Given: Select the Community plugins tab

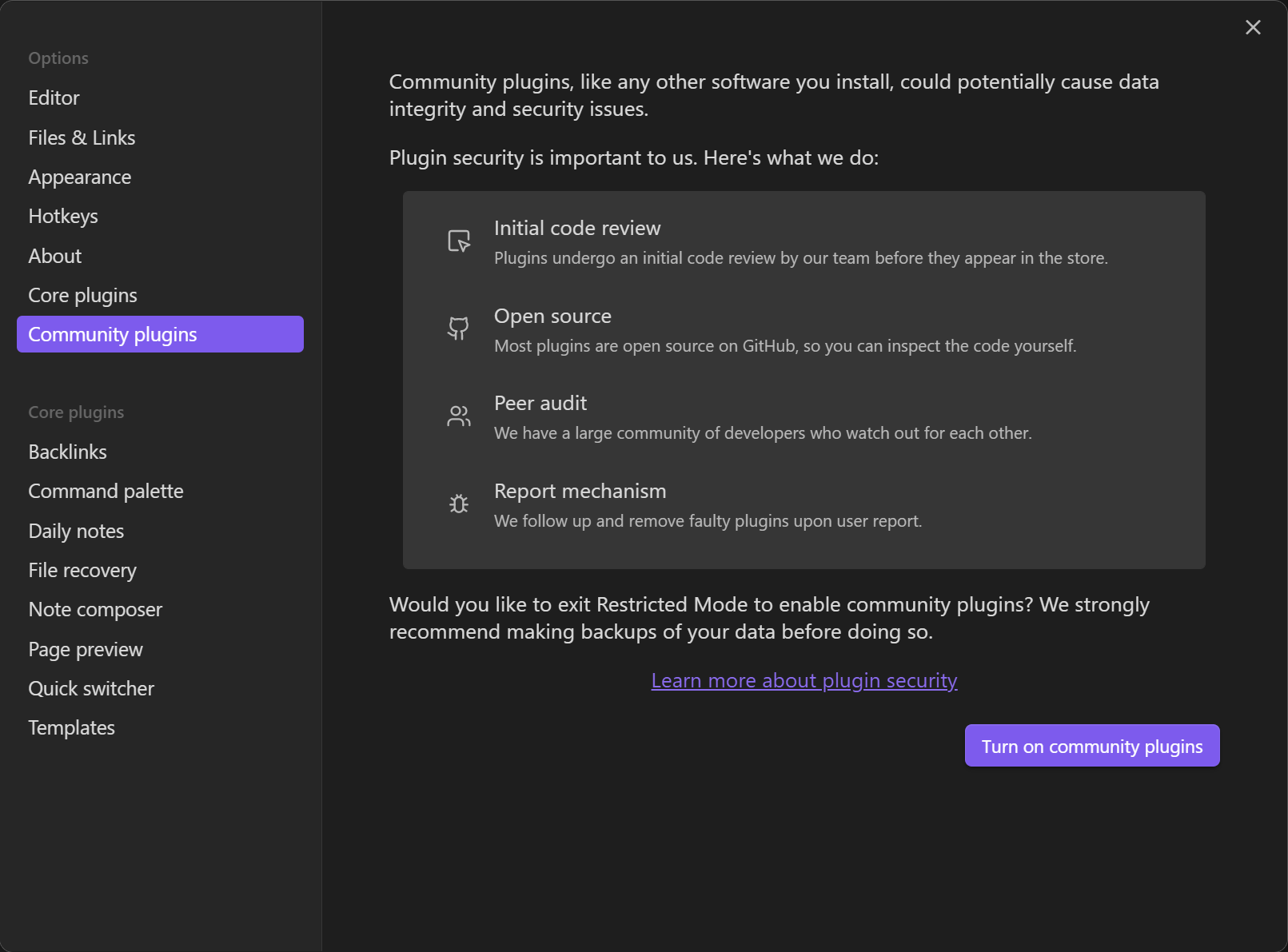Looking at the screenshot, I should 160,334.
